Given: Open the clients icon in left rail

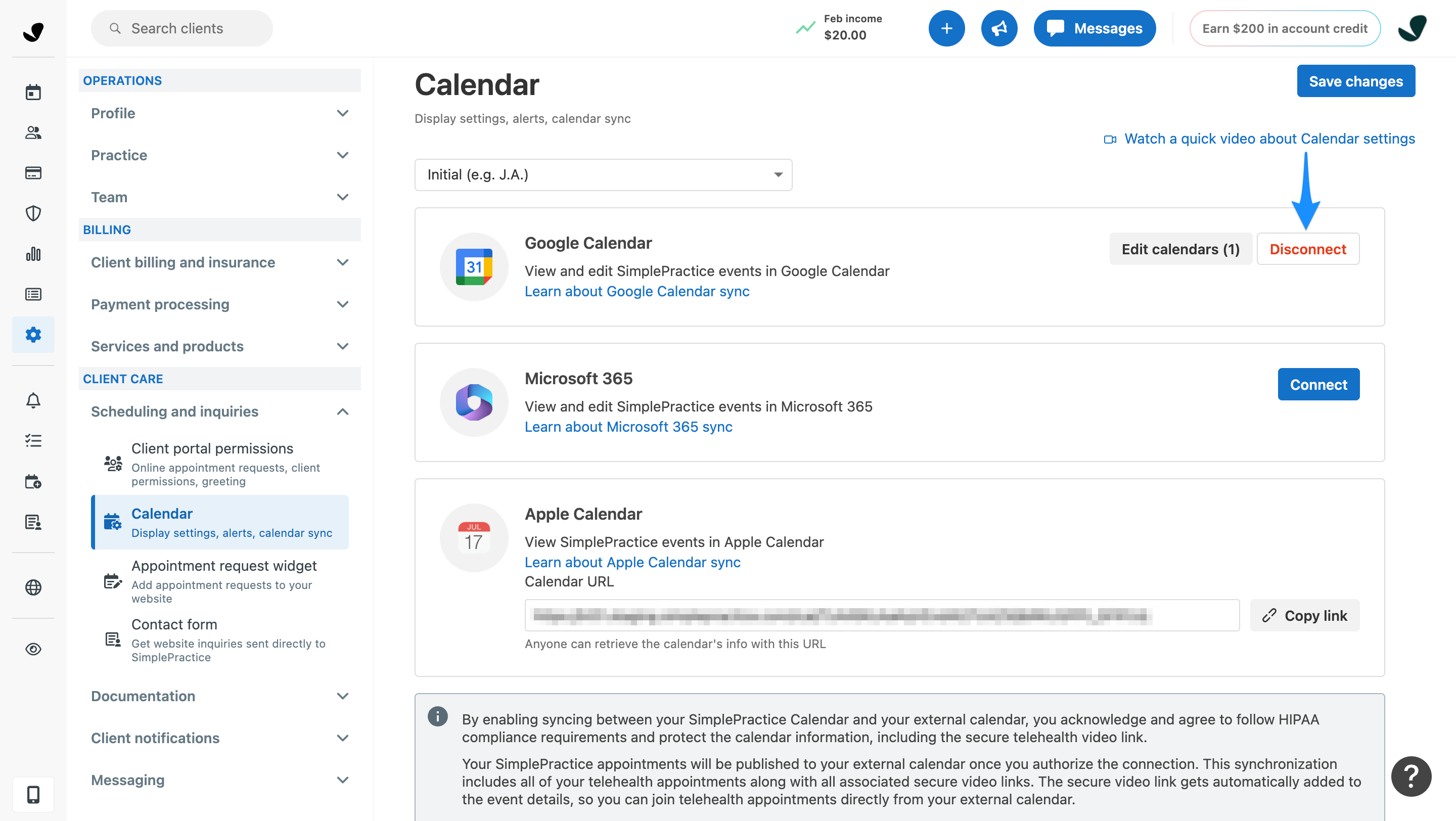Looking at the screenshot, I should click(x=33, y=133).
